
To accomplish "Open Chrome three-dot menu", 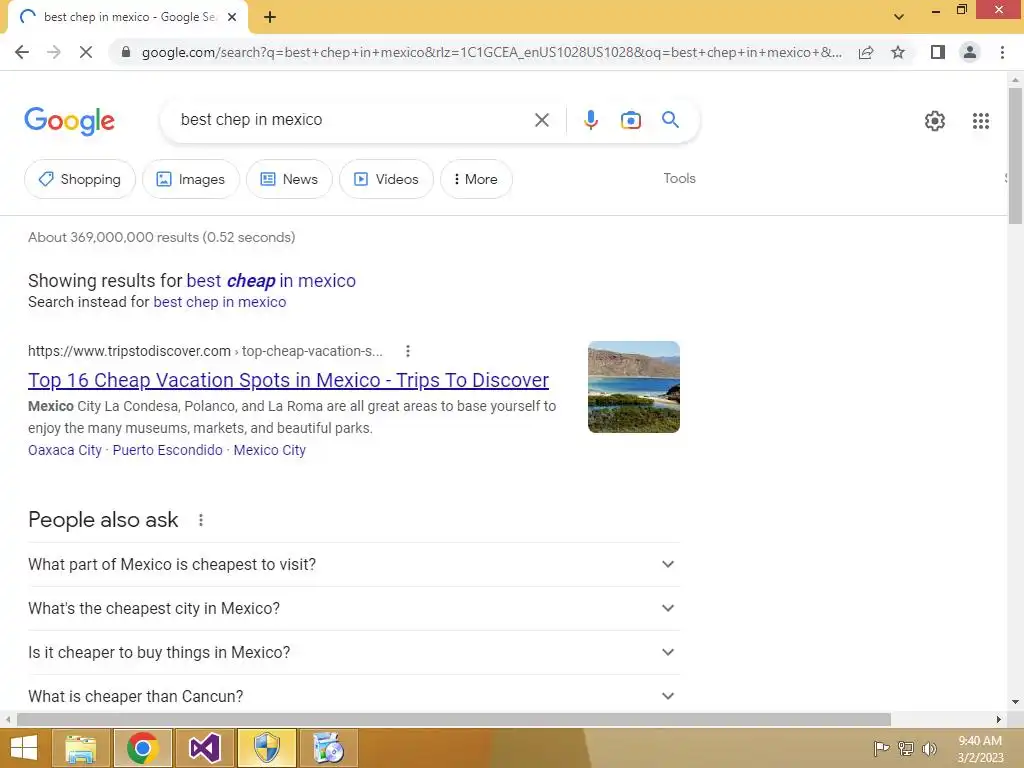I will pyautogui.click(x=1002, y=52).
